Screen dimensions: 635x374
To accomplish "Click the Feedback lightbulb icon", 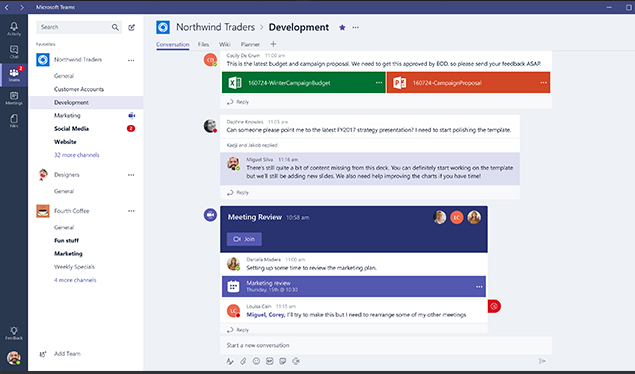I will (x=14, y=333).
